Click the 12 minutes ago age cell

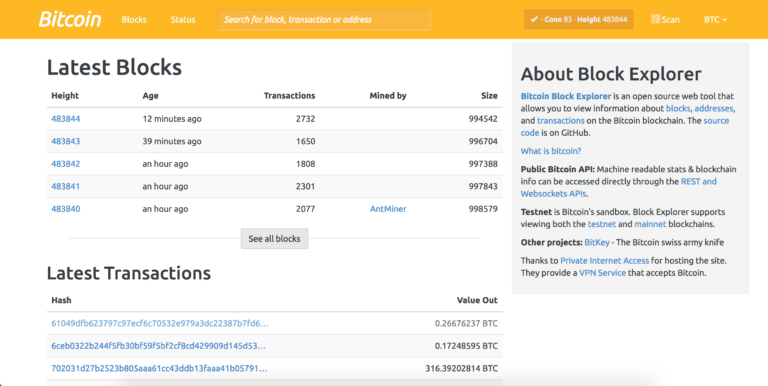click(x=172, y=119)
